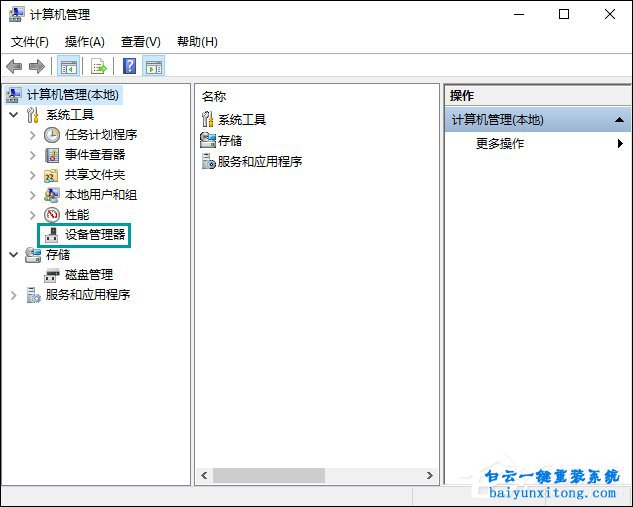Image resolution: width=633 pixels, height=507 pixels.
Task: Open the 操作(A) menu
Action: point(84,42)
